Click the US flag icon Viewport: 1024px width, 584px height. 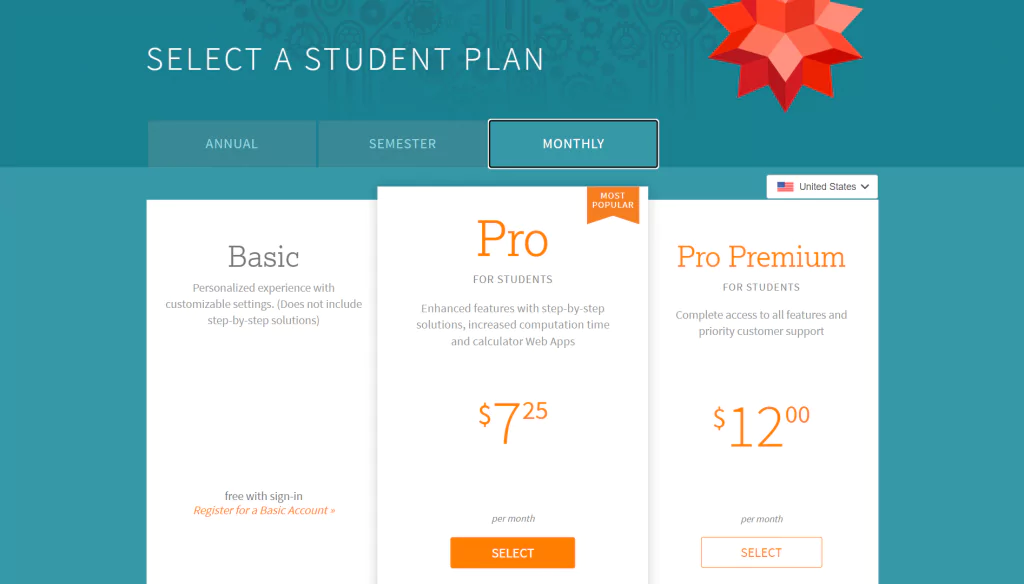coord(785,187)
